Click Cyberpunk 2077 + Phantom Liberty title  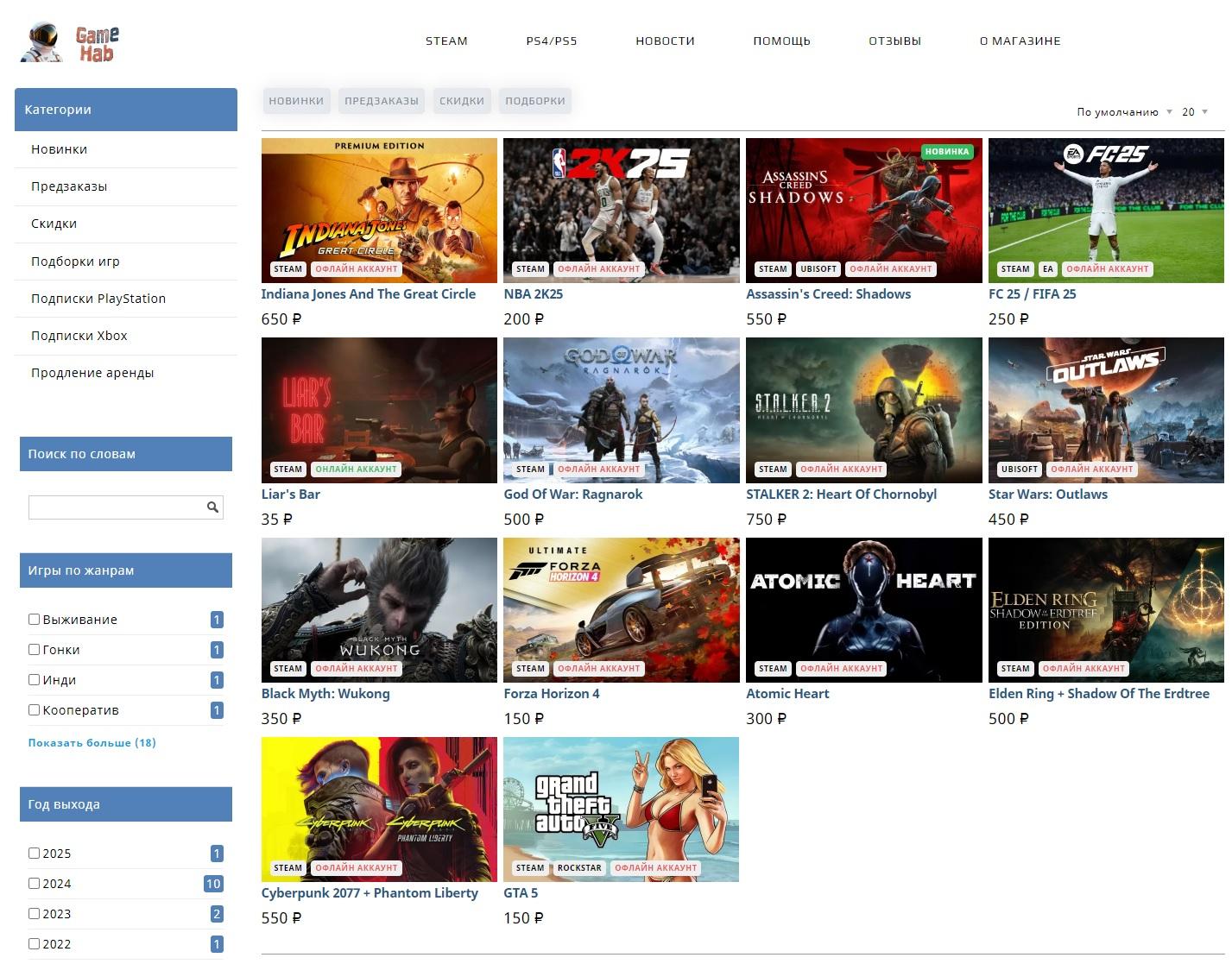click(370, 893)
